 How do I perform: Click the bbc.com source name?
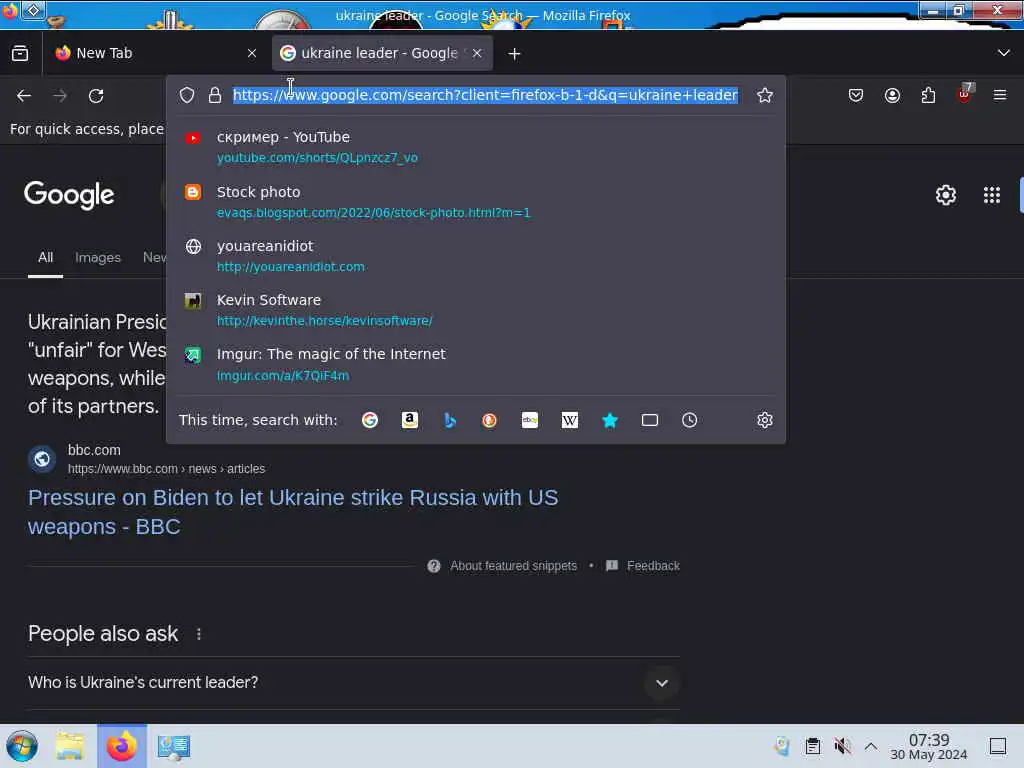pyautogui.click(x=94, y=450)
